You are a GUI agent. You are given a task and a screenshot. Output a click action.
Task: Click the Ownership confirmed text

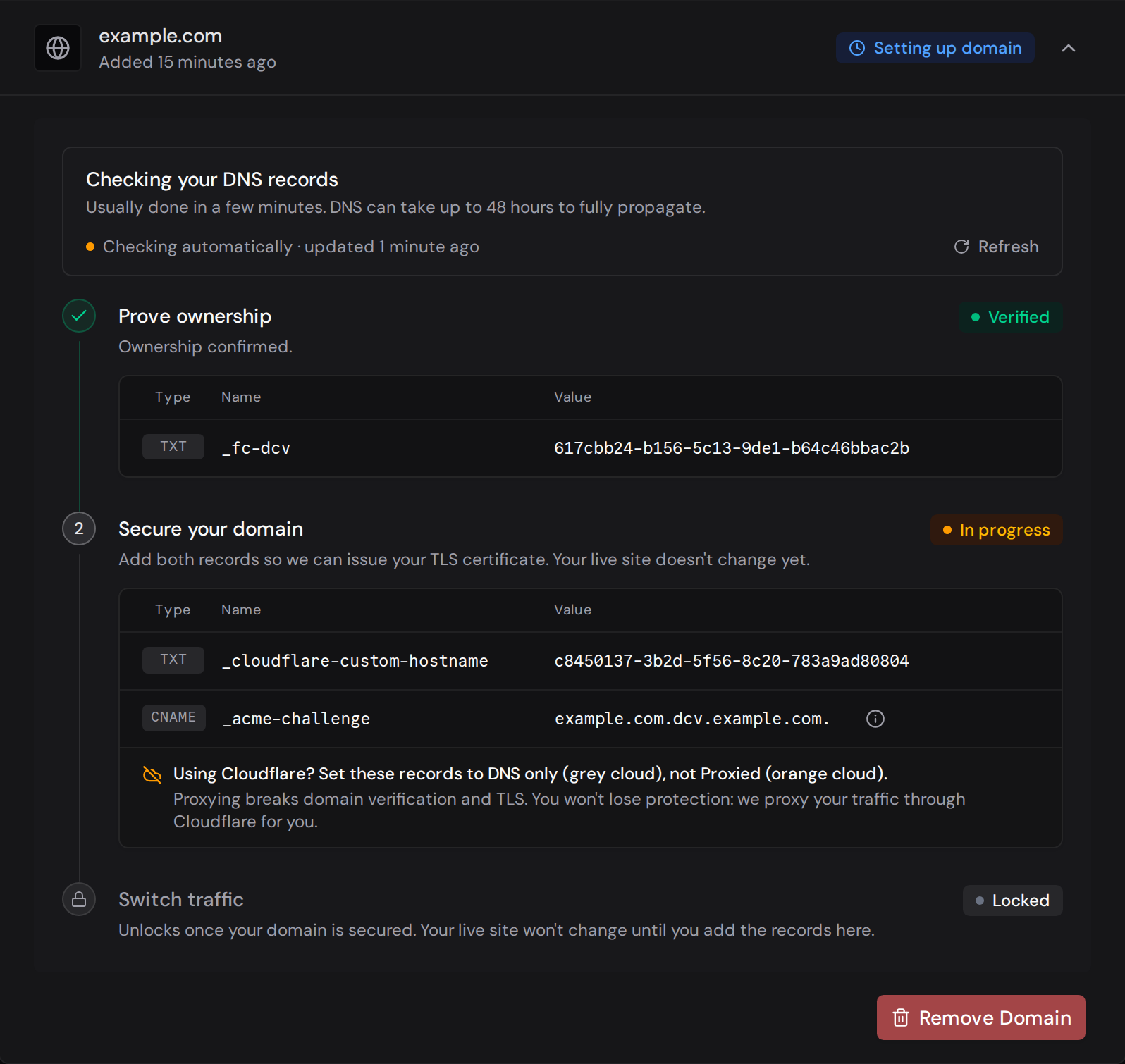[205, 347]
